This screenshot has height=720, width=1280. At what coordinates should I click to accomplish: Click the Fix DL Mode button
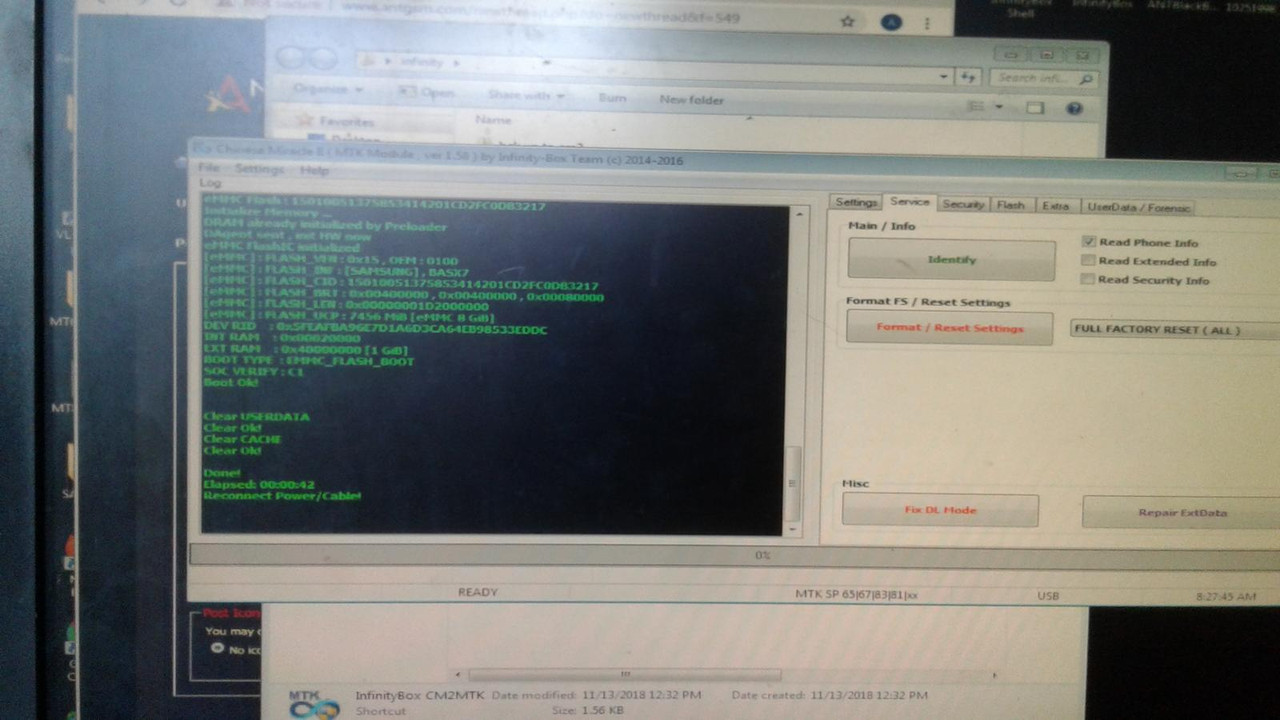coord(940,510)
